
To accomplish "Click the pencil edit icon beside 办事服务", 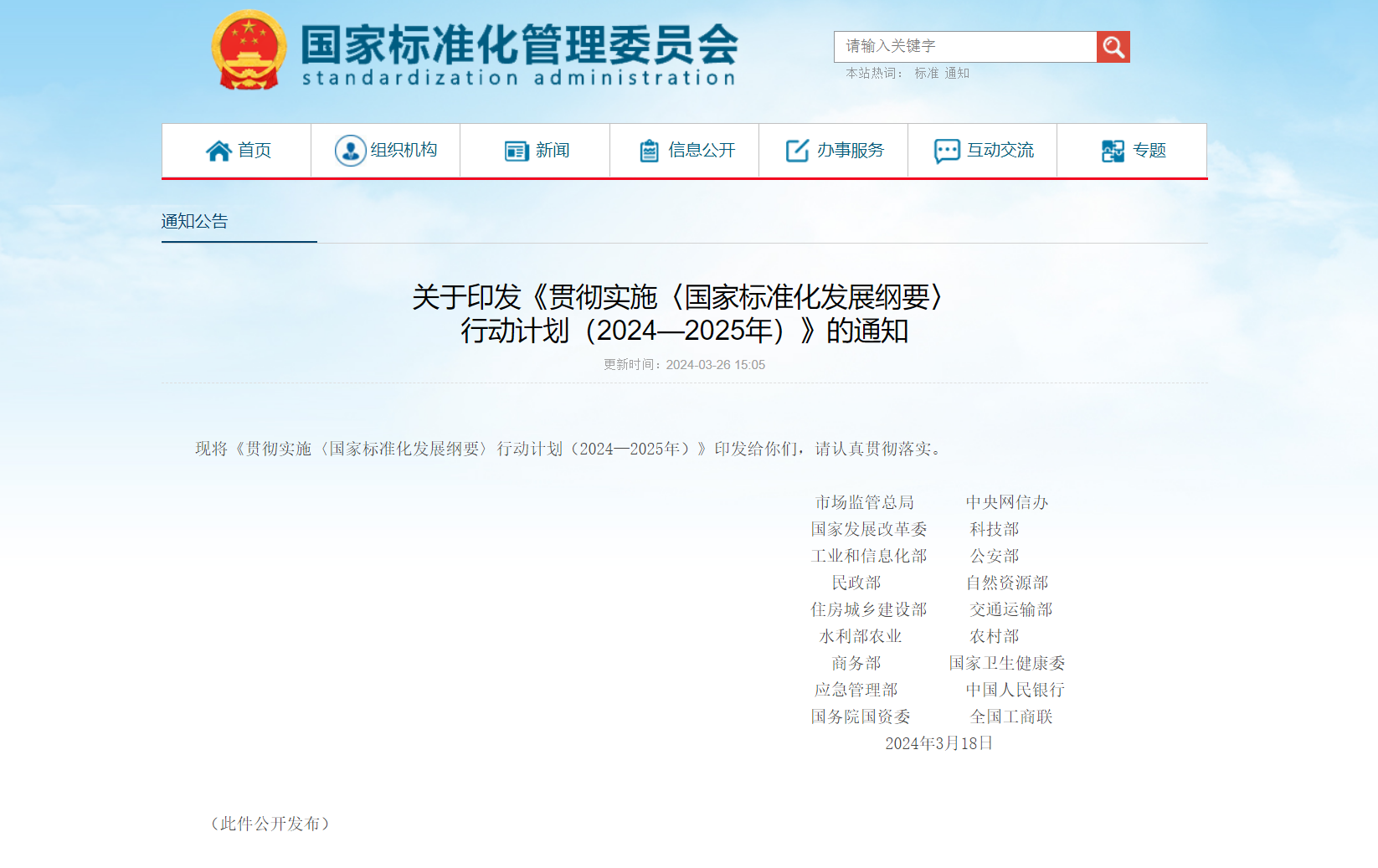I will click(x=797, y=151).
